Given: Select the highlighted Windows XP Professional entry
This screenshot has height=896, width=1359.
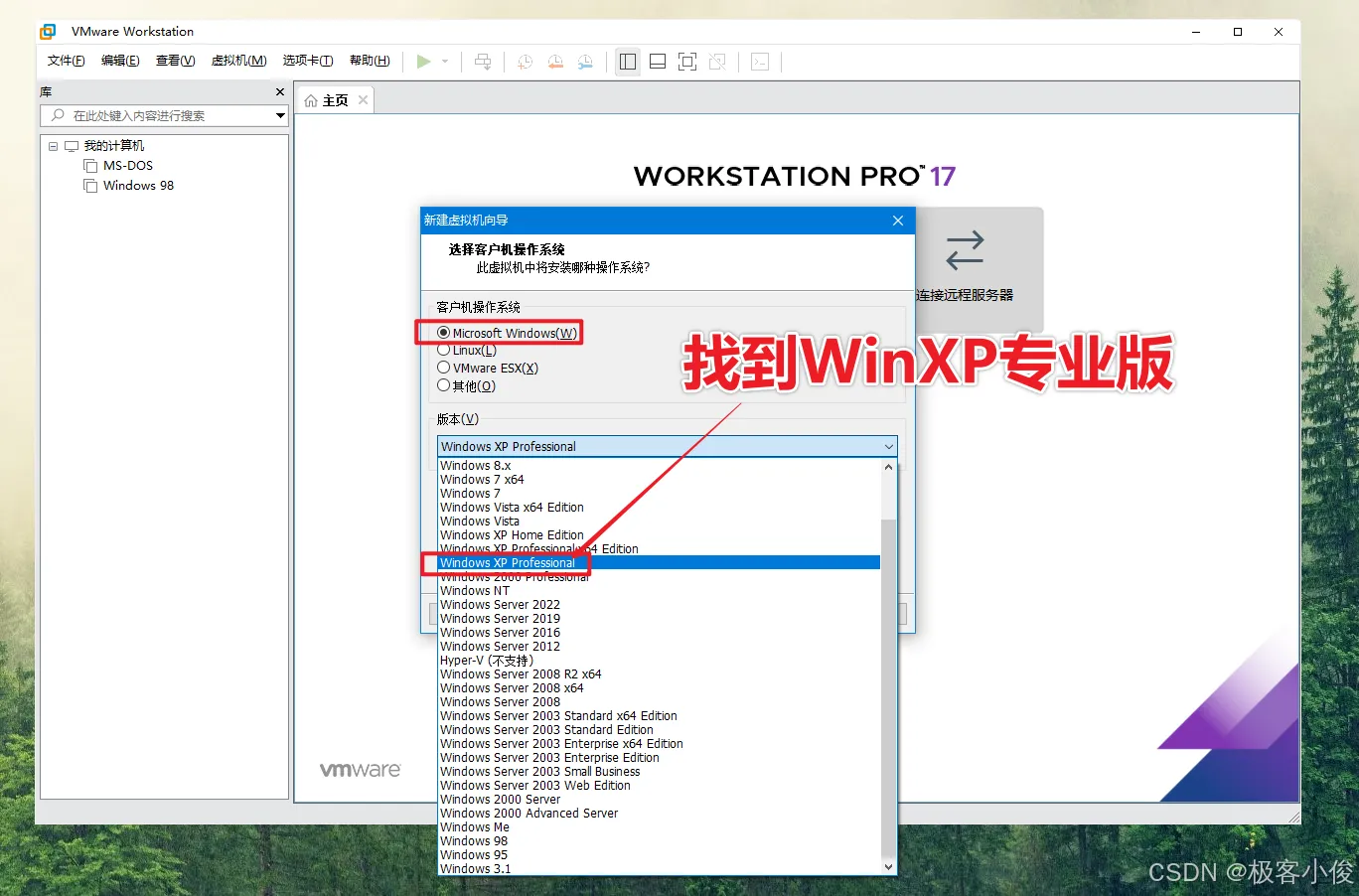Looking at the screenshot, I should [x=660, y=562].
